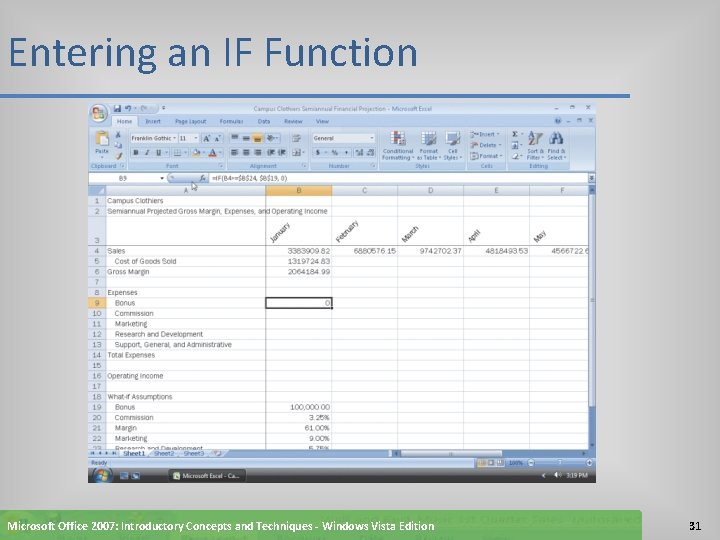Pick the Font Color red A

212,152
